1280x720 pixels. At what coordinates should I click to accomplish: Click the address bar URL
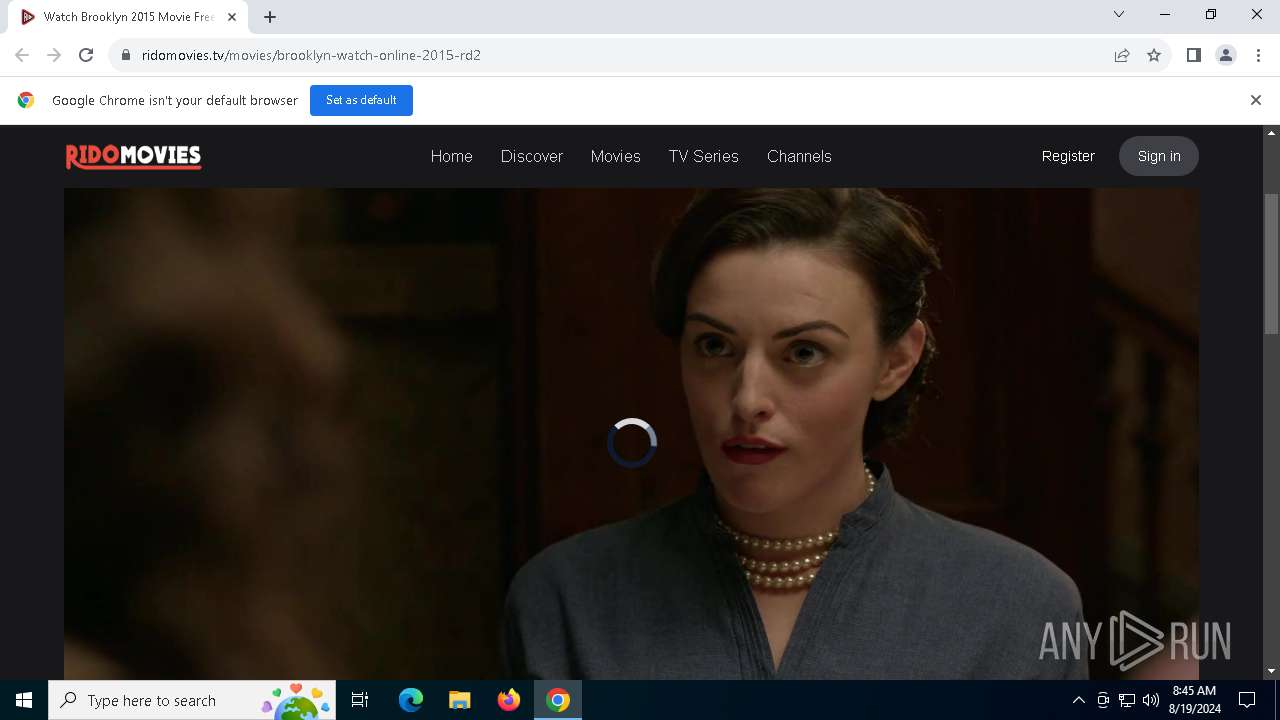click(x=311, y=55)
